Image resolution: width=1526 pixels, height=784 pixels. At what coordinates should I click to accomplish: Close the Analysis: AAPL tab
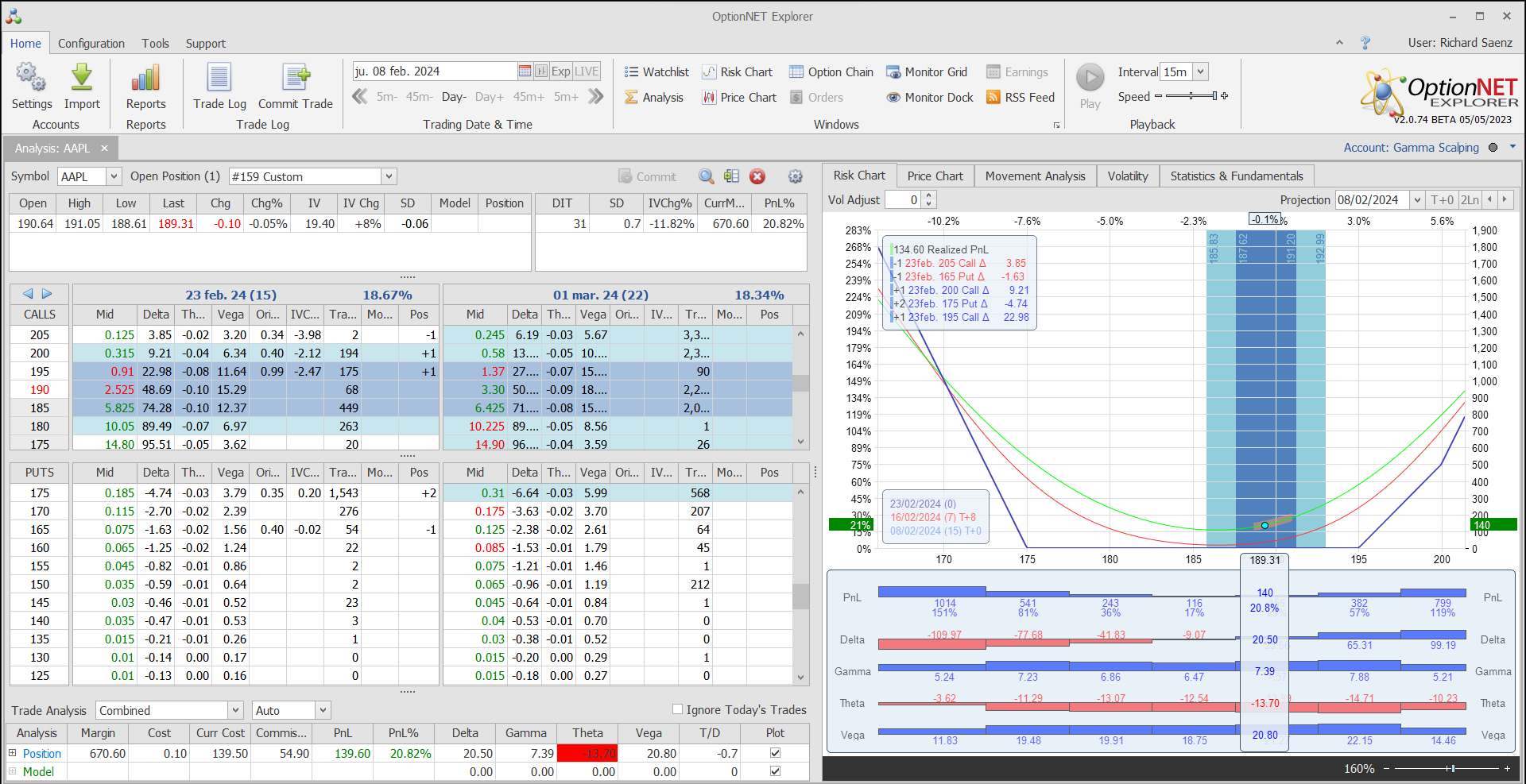point(104,149)
